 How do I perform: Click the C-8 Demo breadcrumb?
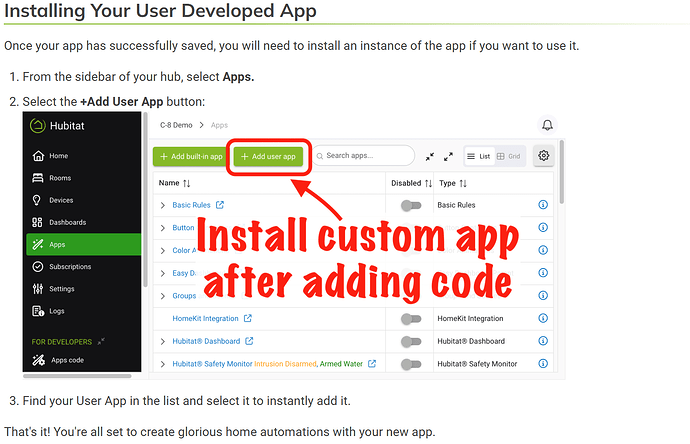coord(176,125)
